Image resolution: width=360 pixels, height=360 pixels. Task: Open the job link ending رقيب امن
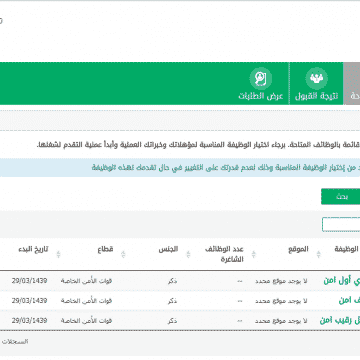coord(340,321)
